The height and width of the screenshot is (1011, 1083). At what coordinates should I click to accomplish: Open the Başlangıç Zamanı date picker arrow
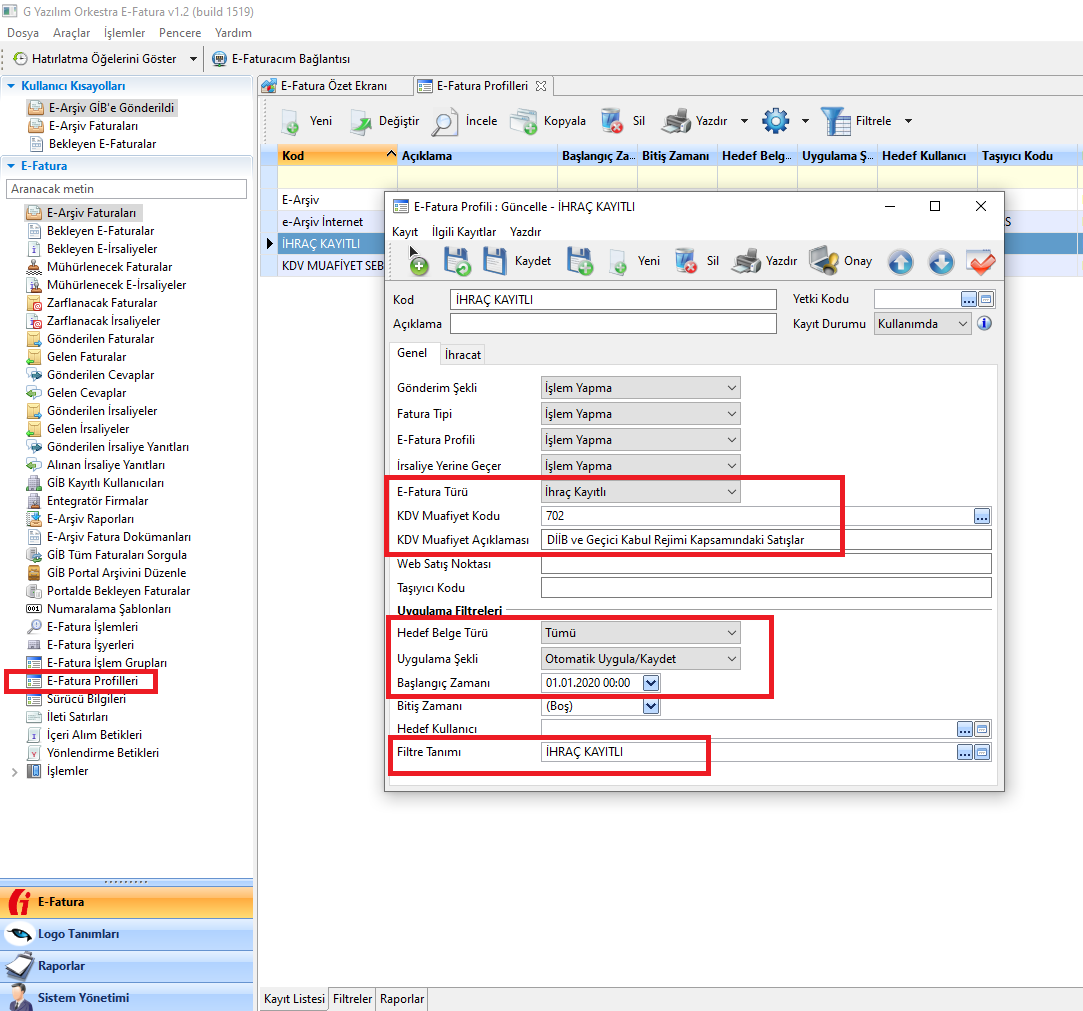click(x=651, y=683)
